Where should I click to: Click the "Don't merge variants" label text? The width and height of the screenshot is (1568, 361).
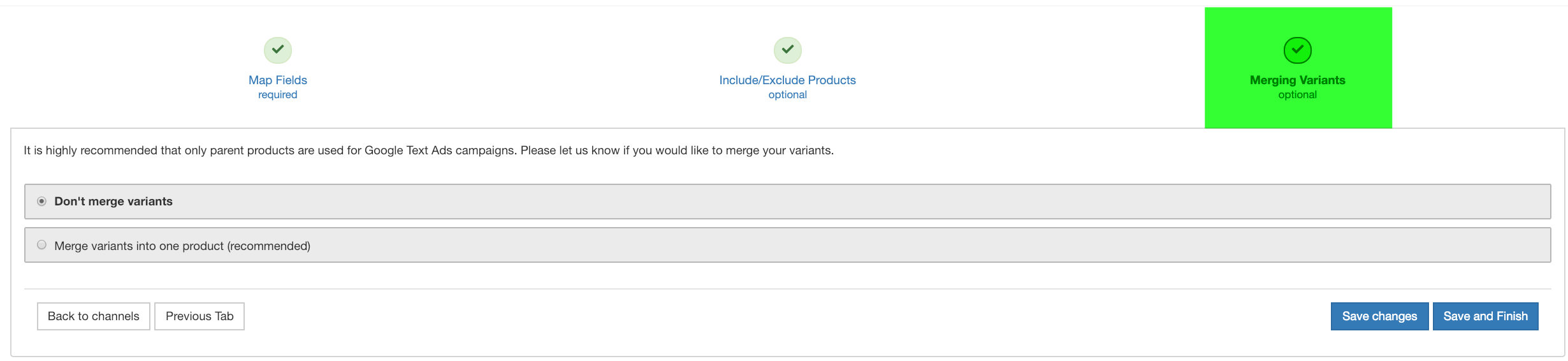tap(113, 202)
